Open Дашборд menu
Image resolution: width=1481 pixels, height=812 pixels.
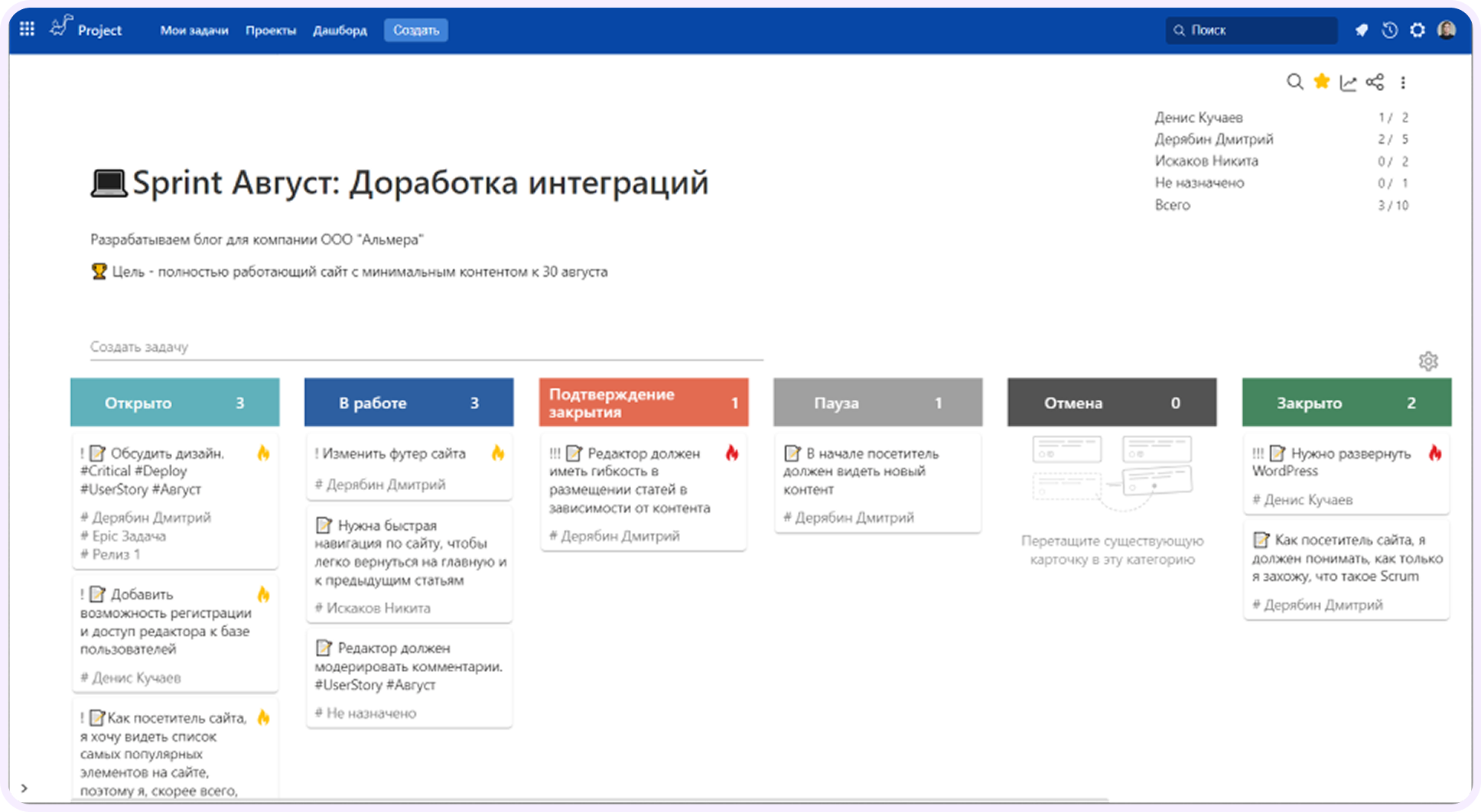[340, 31]
